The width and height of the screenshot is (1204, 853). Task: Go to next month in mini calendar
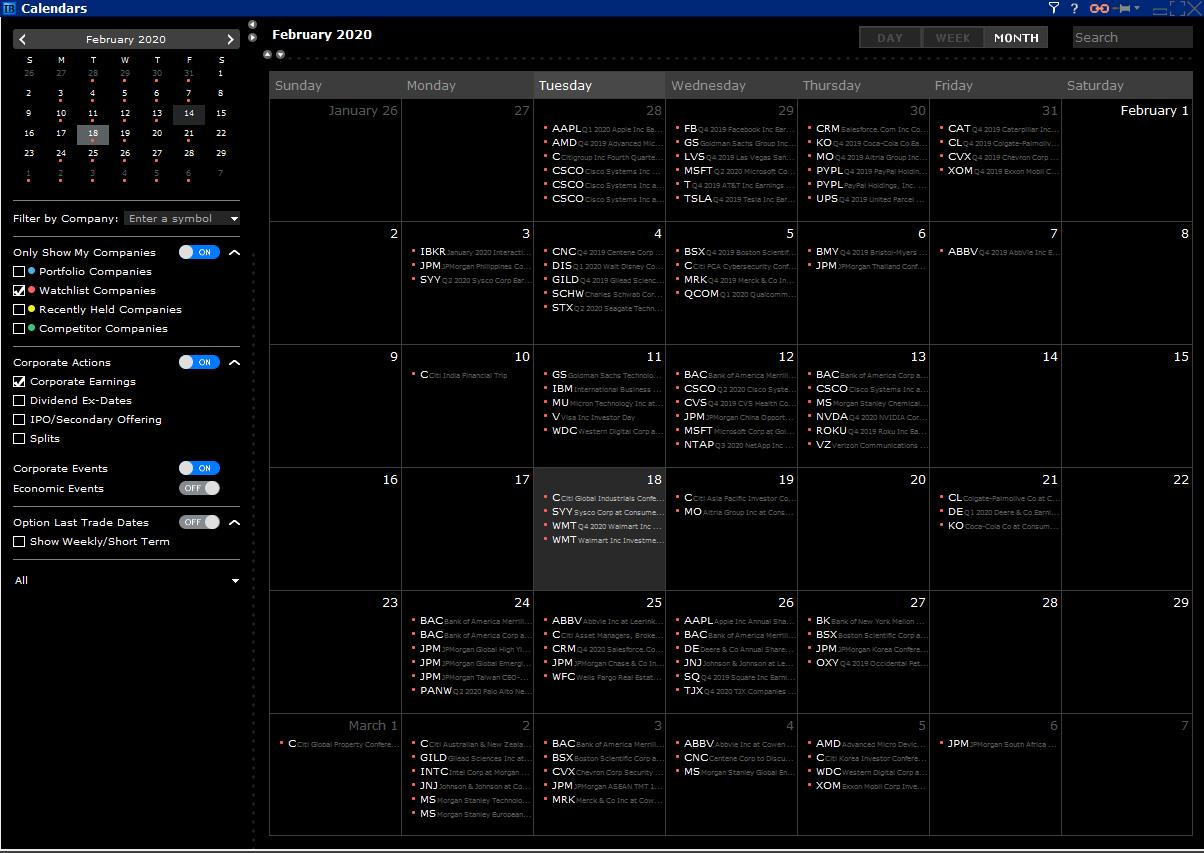point(230,40)
